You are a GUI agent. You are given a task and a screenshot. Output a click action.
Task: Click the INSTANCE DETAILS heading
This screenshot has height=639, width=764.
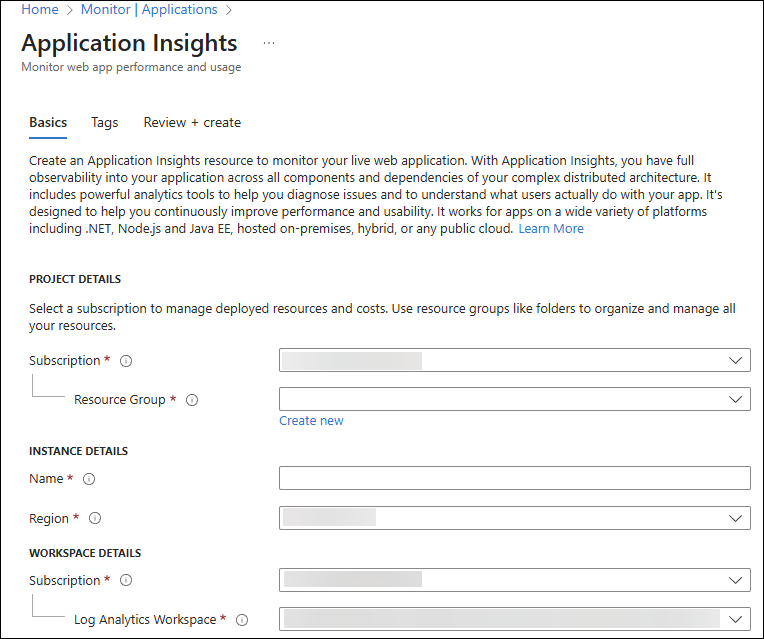click(78, 451)
